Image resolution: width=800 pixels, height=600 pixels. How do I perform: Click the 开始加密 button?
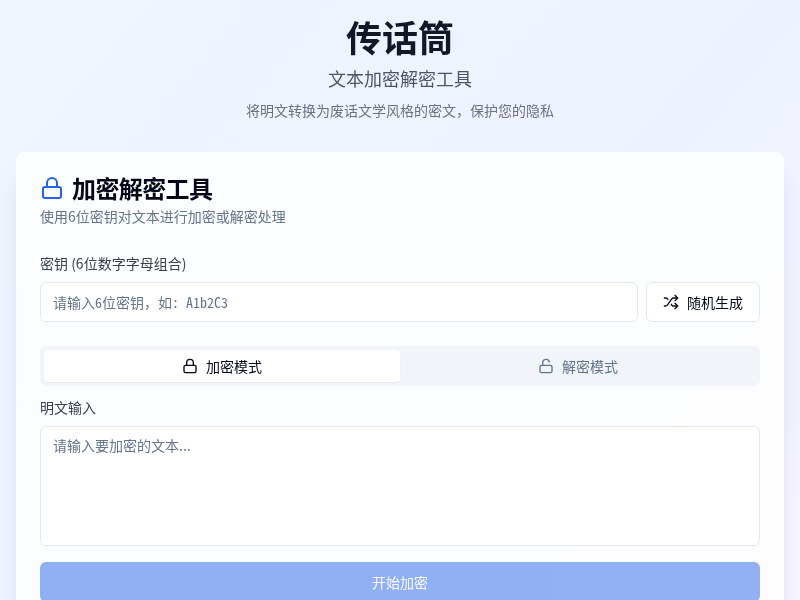400,583
